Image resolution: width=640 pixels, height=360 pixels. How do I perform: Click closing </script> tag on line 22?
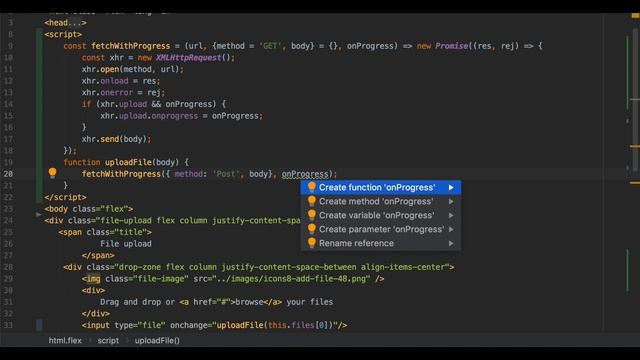[x=65, y=197]
